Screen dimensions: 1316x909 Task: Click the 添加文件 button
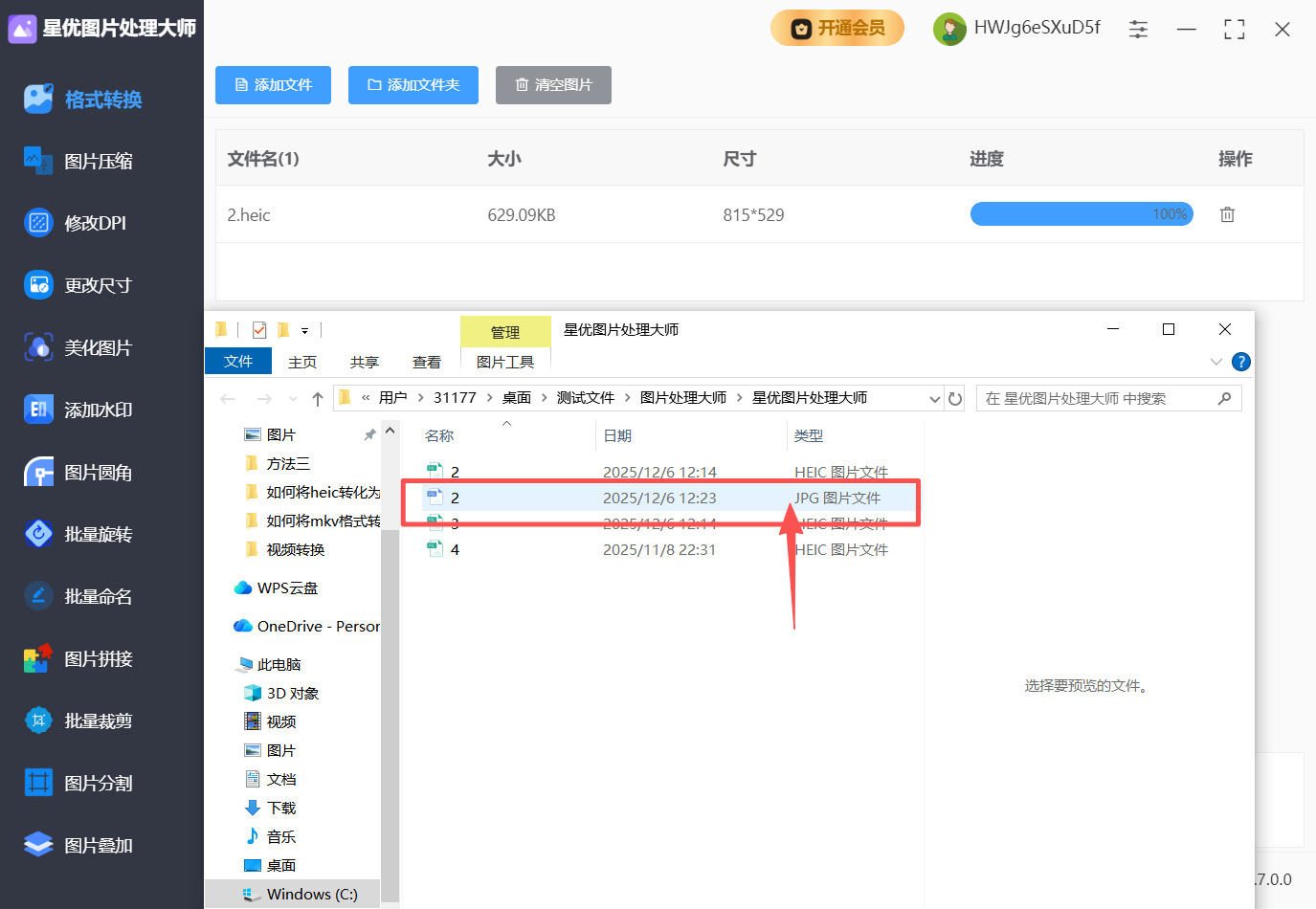pos(273,85)
